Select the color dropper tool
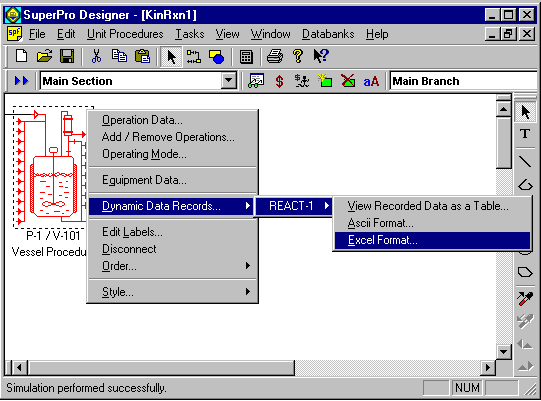Viewport: 541px width, 401px height. [525, 299]
